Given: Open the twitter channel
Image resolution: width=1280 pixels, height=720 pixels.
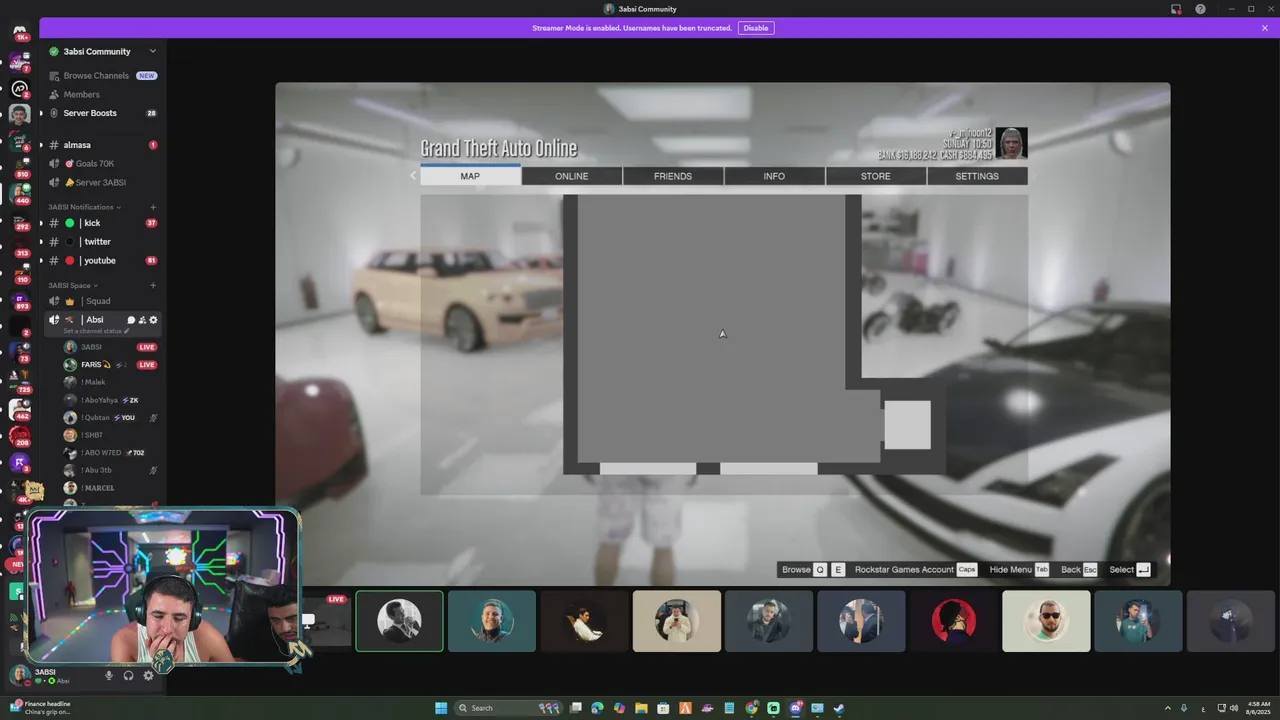Looking at the screenshot, I should [103, 241].
